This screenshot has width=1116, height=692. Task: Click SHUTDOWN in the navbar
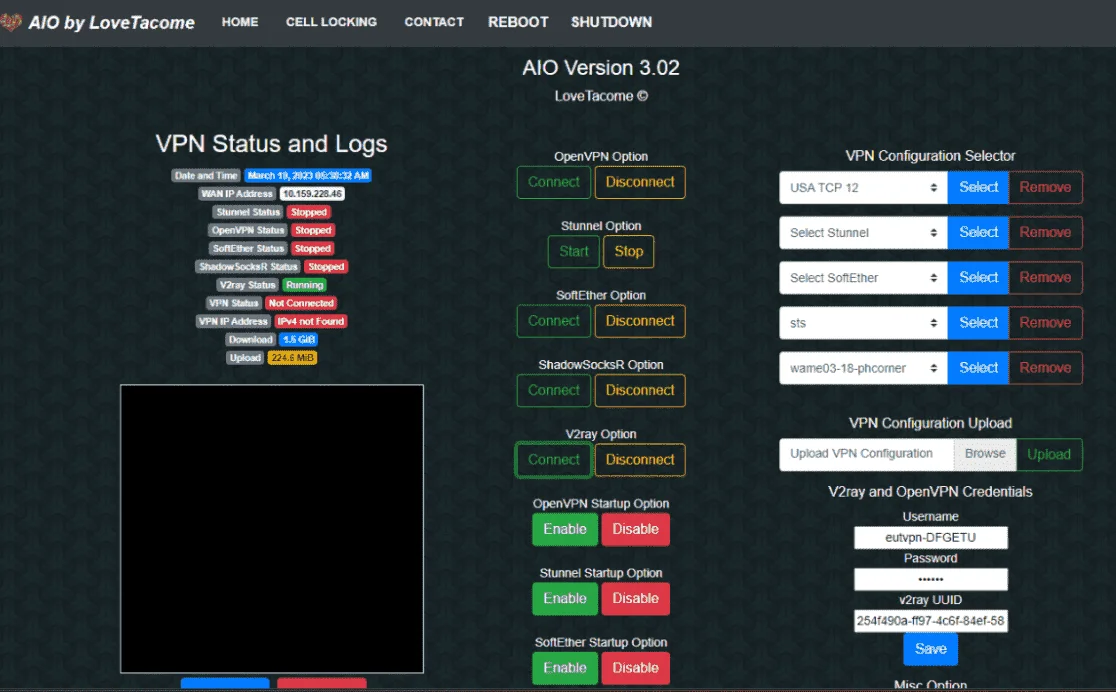(x=611, y=22)
